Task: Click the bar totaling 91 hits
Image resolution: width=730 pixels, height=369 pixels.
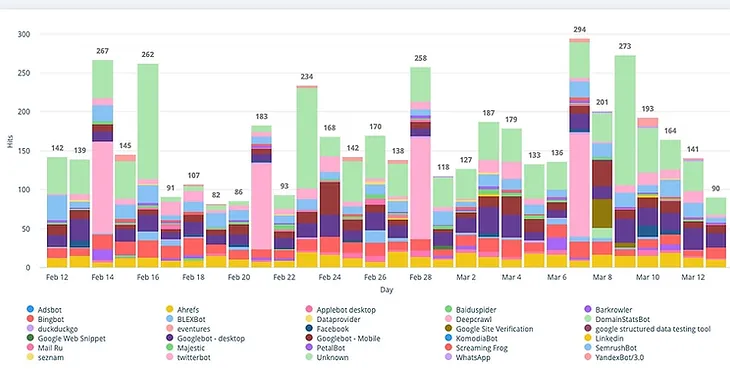Action: tap(171, 232)
